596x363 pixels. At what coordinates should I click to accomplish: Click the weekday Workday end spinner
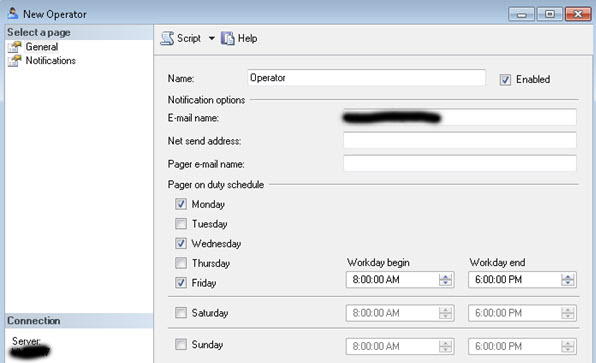[568, 280]
